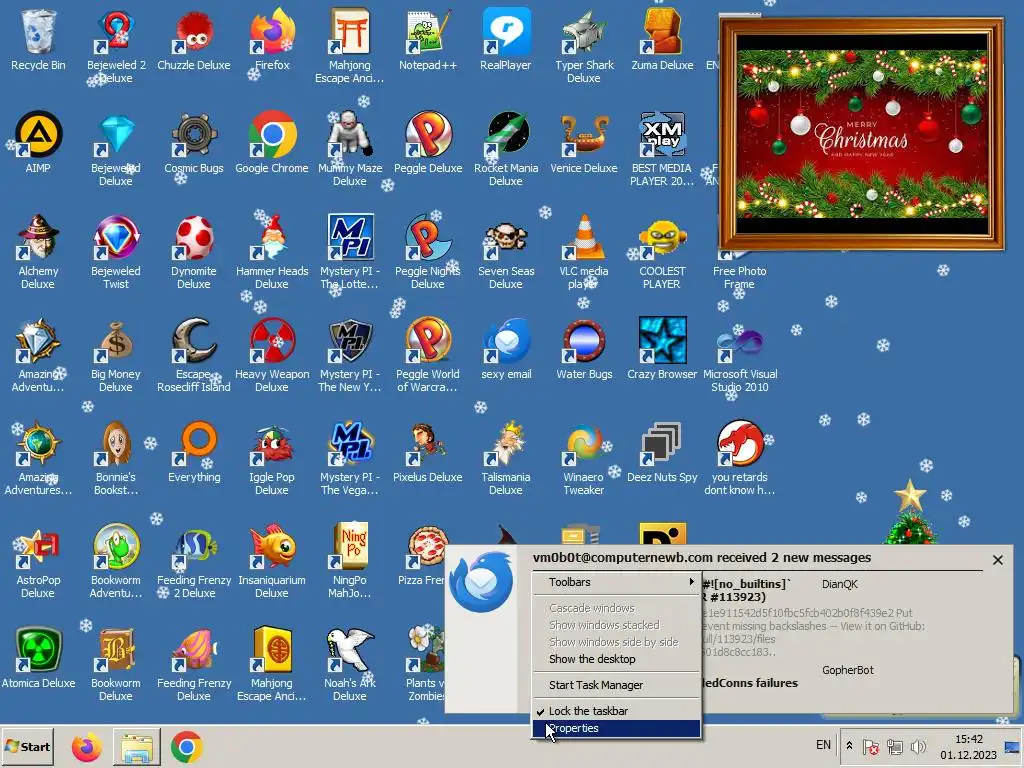Viewport: 1024px width, 768px height.
Task: Choose Properties from taskbar context menu
Action: click(x=616, y=728)
